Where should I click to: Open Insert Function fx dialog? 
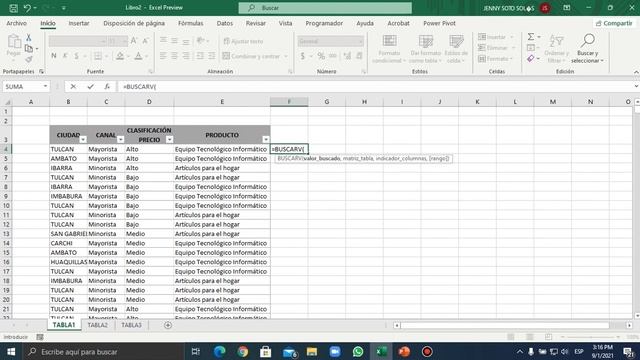pyautogui.click(x=107, y=87)
